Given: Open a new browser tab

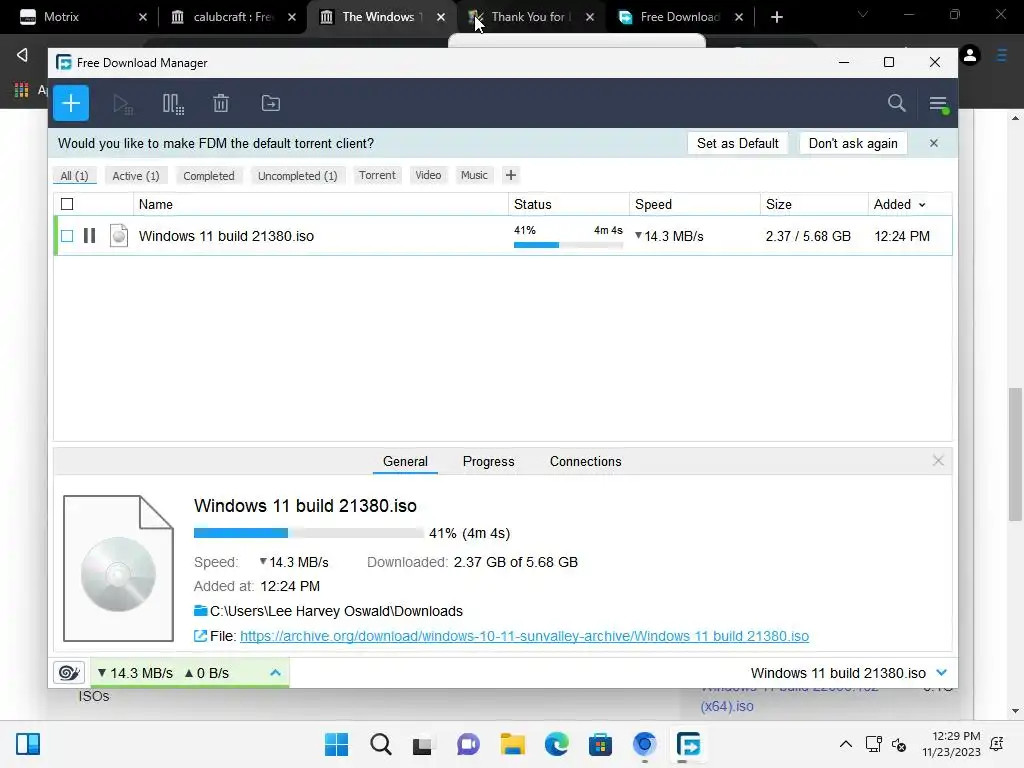Looking at the screenshot, I should click(x=776, y=17).
